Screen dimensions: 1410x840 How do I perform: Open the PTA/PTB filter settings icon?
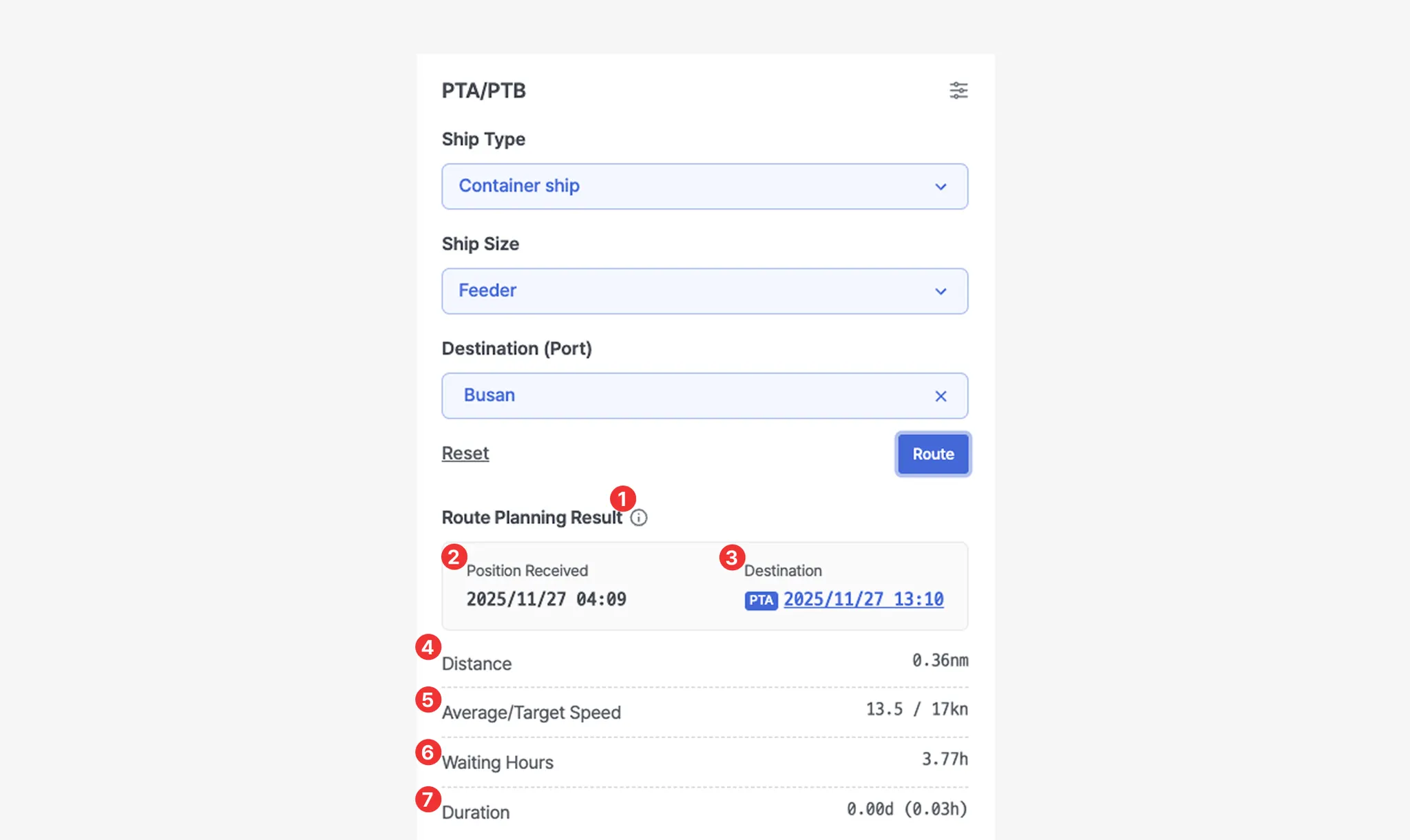(x=958, y=90)
